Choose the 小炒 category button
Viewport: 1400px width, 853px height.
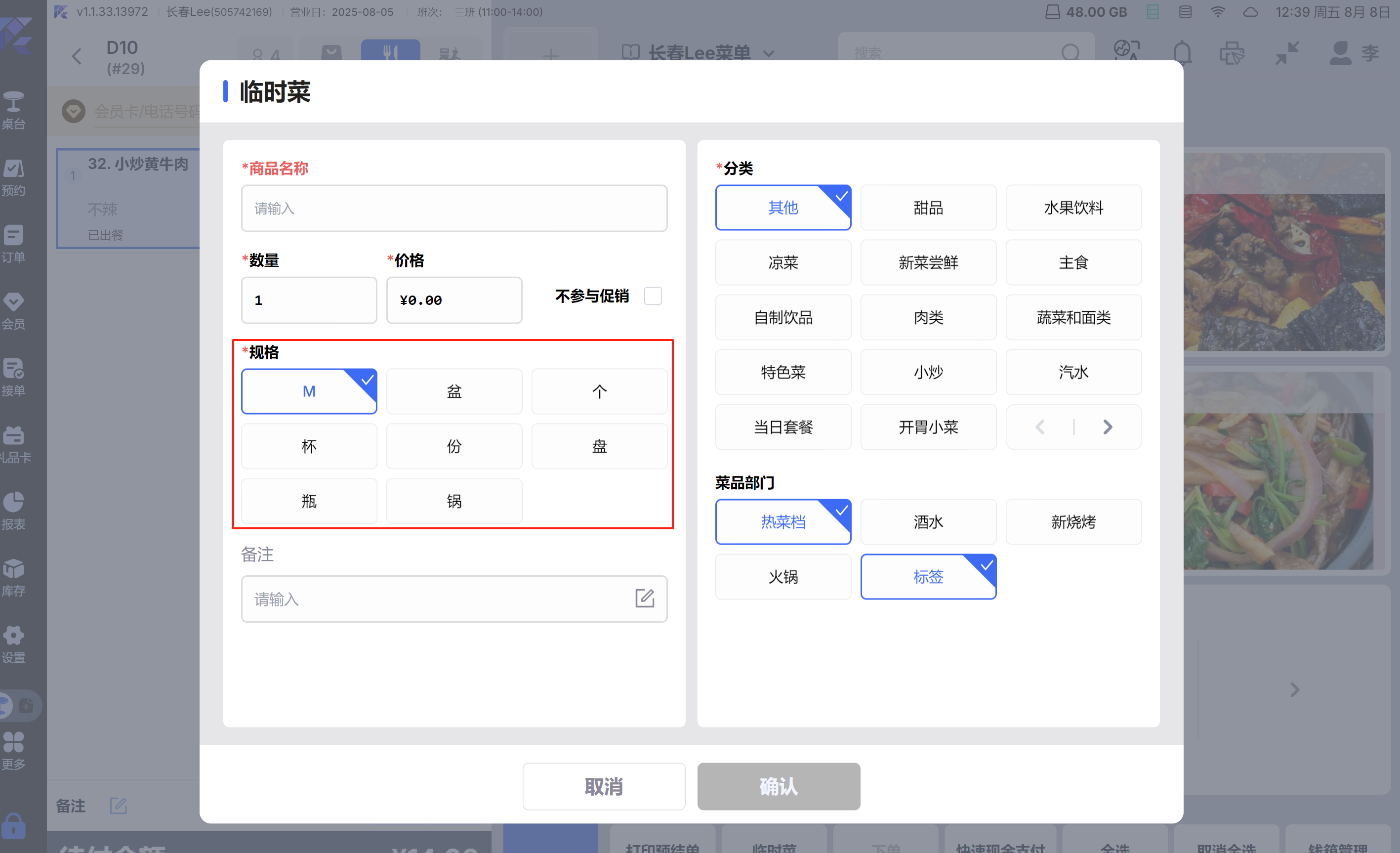pyautogui.click(x=928, y=372)
